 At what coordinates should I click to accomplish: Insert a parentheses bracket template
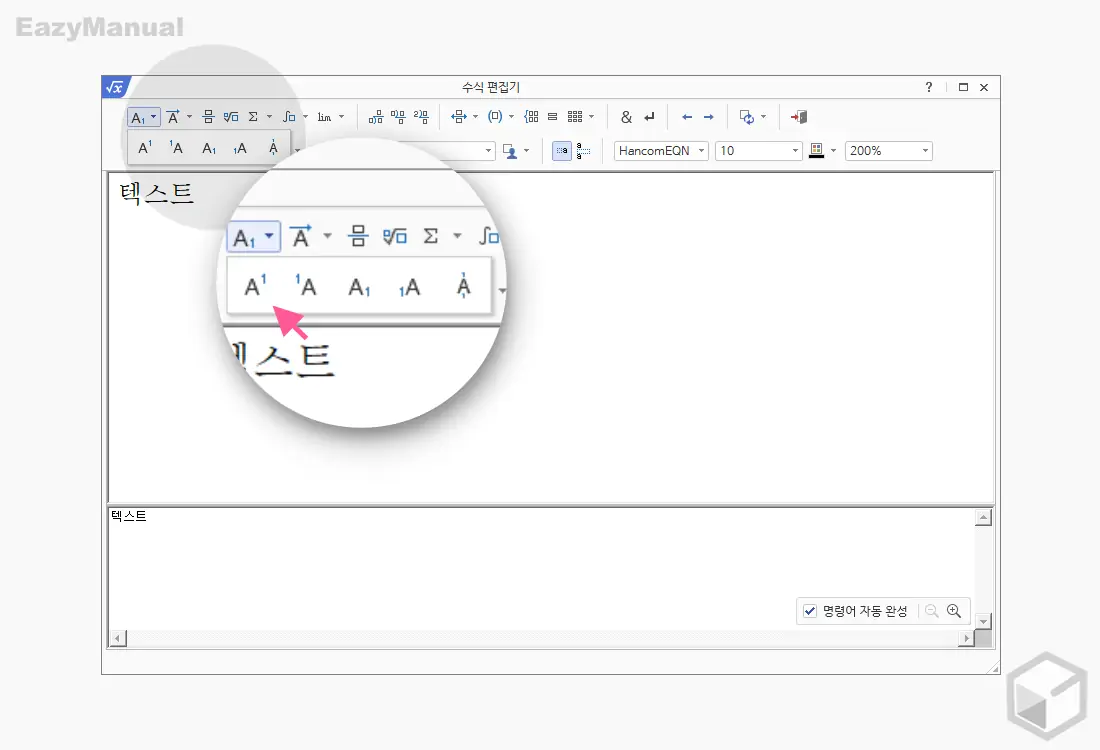pyautogui.click(x=495, y=117)
